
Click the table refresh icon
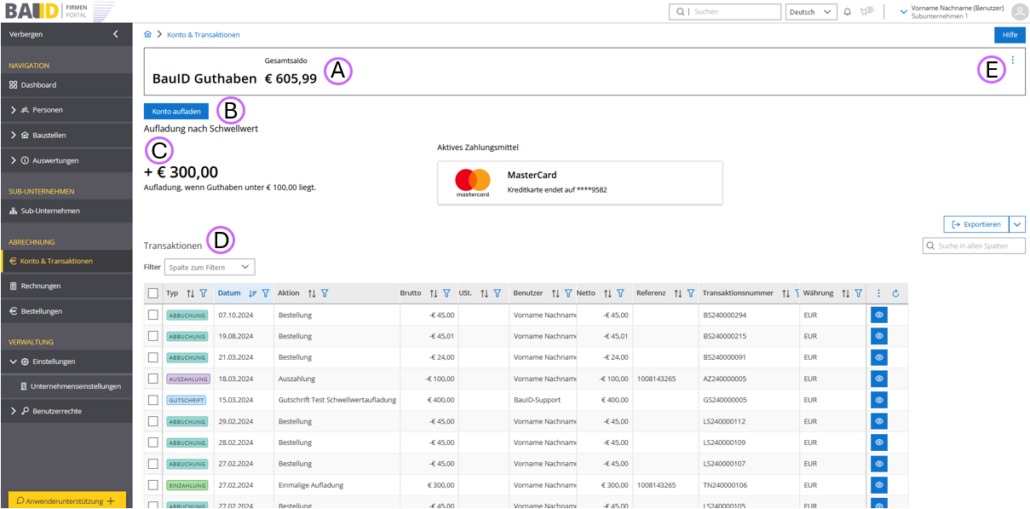click(x=895, y=294)
